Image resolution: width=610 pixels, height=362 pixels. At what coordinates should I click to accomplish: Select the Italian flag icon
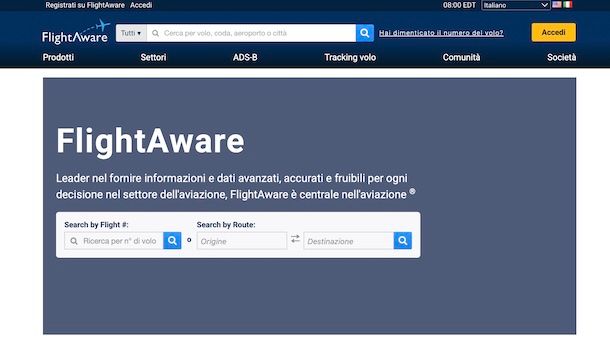click(568, 5)
